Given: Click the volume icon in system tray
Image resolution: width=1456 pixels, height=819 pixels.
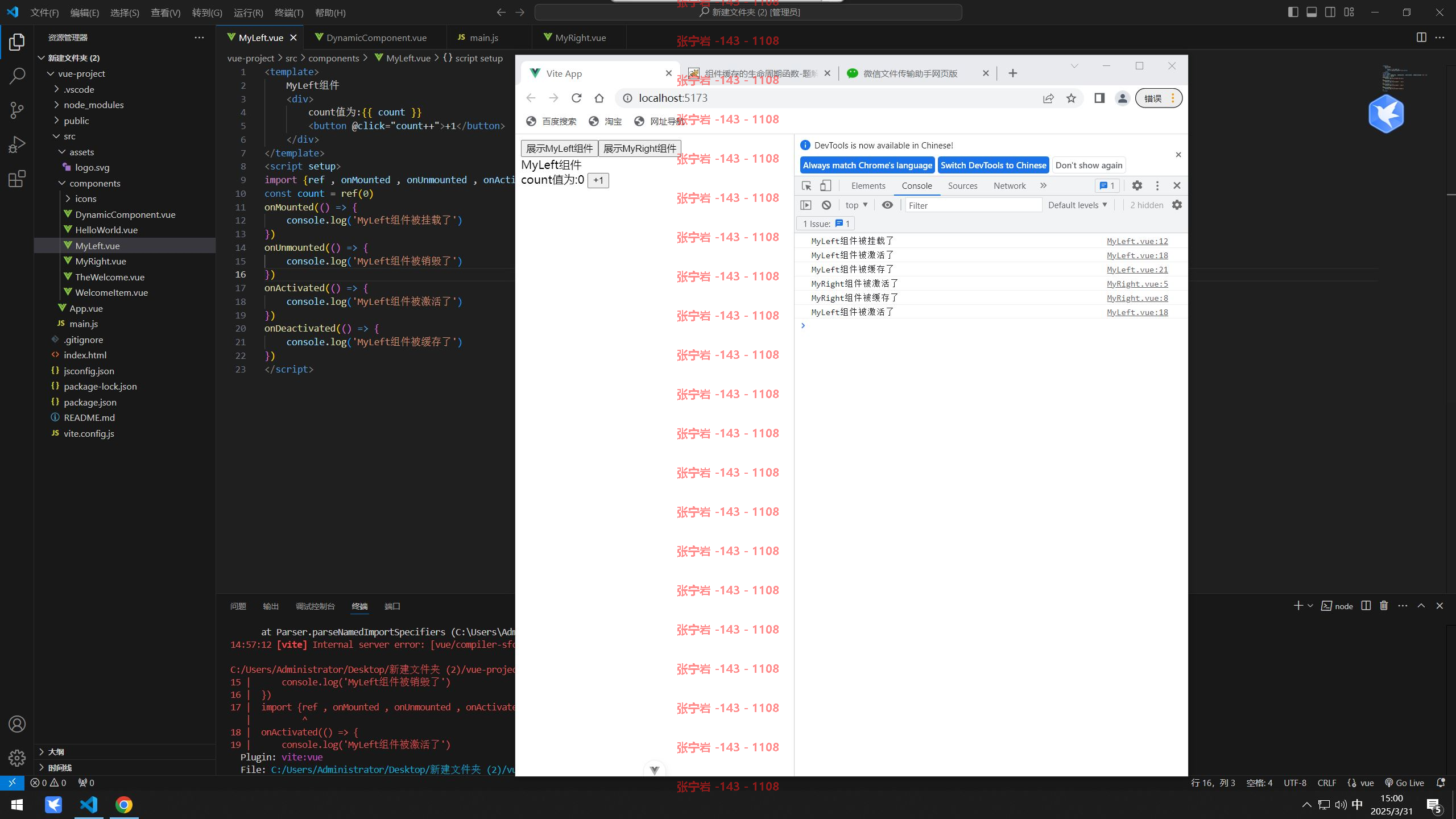Looking at the screenshot, I should [x=1341, y=804].
